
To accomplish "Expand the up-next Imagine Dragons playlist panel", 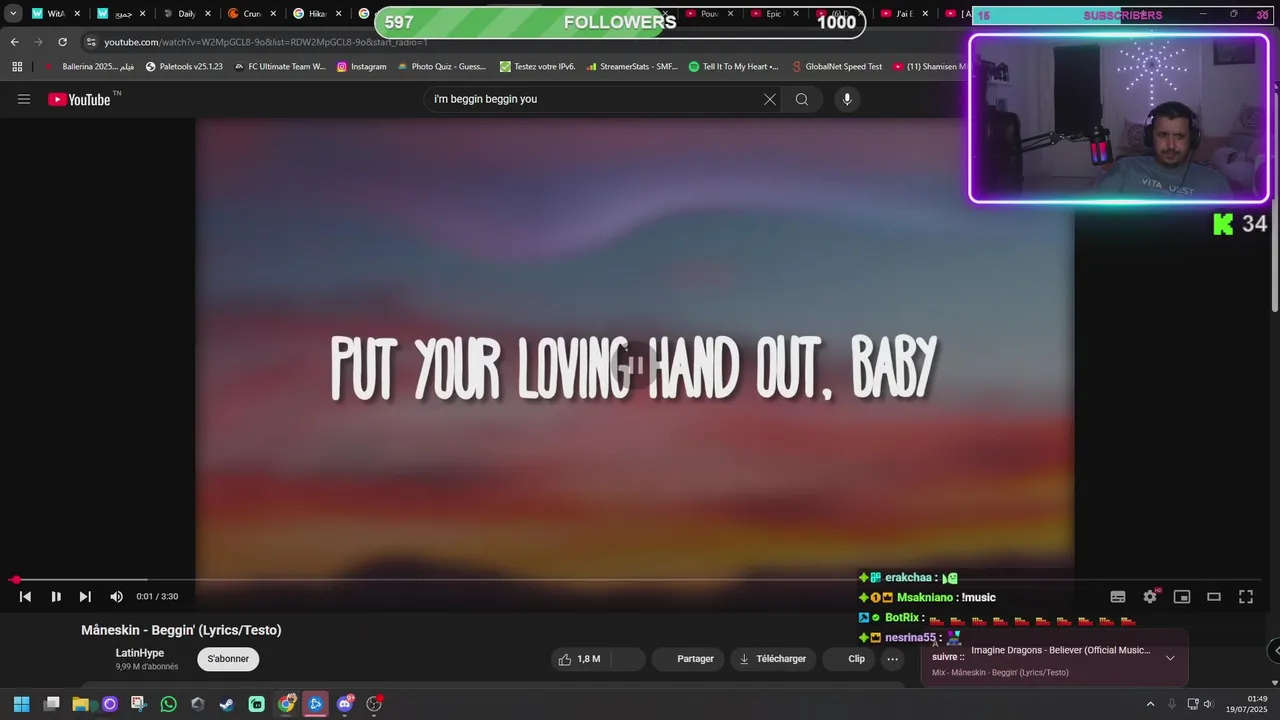I will [x=1170, y=658].
